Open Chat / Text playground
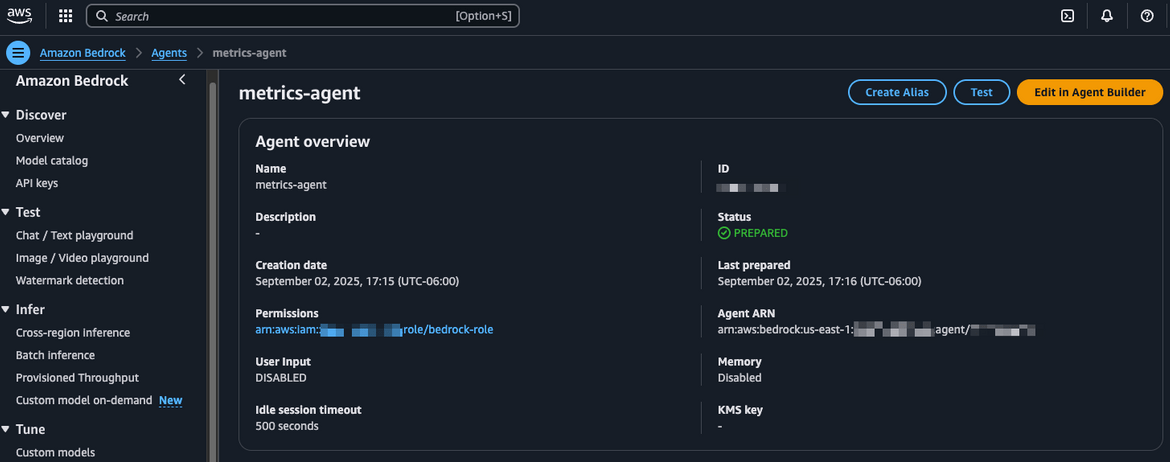The image size is (1170, 462). tap(75, 235)
